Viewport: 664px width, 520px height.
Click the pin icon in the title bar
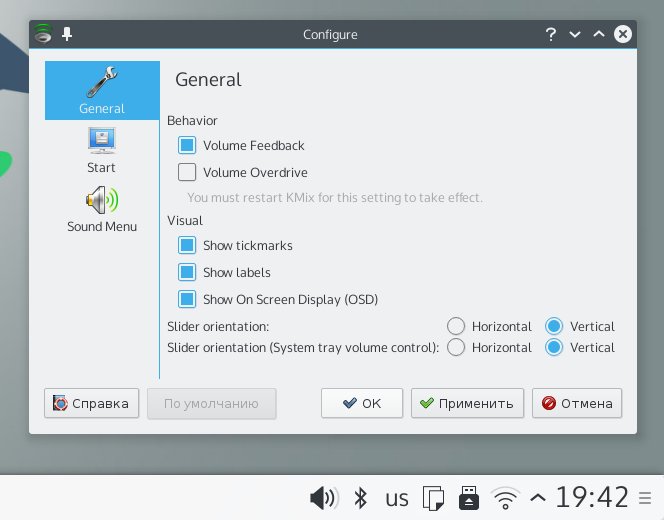(67, 34)
